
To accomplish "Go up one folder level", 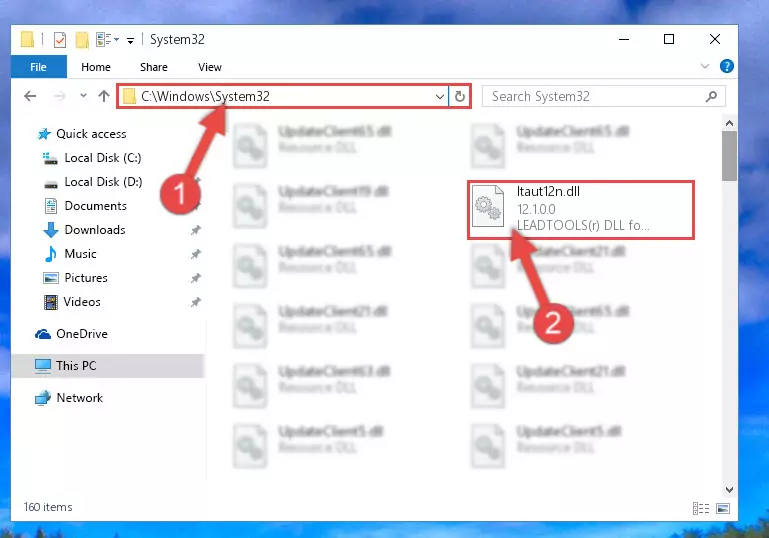I will pos(103,96).
